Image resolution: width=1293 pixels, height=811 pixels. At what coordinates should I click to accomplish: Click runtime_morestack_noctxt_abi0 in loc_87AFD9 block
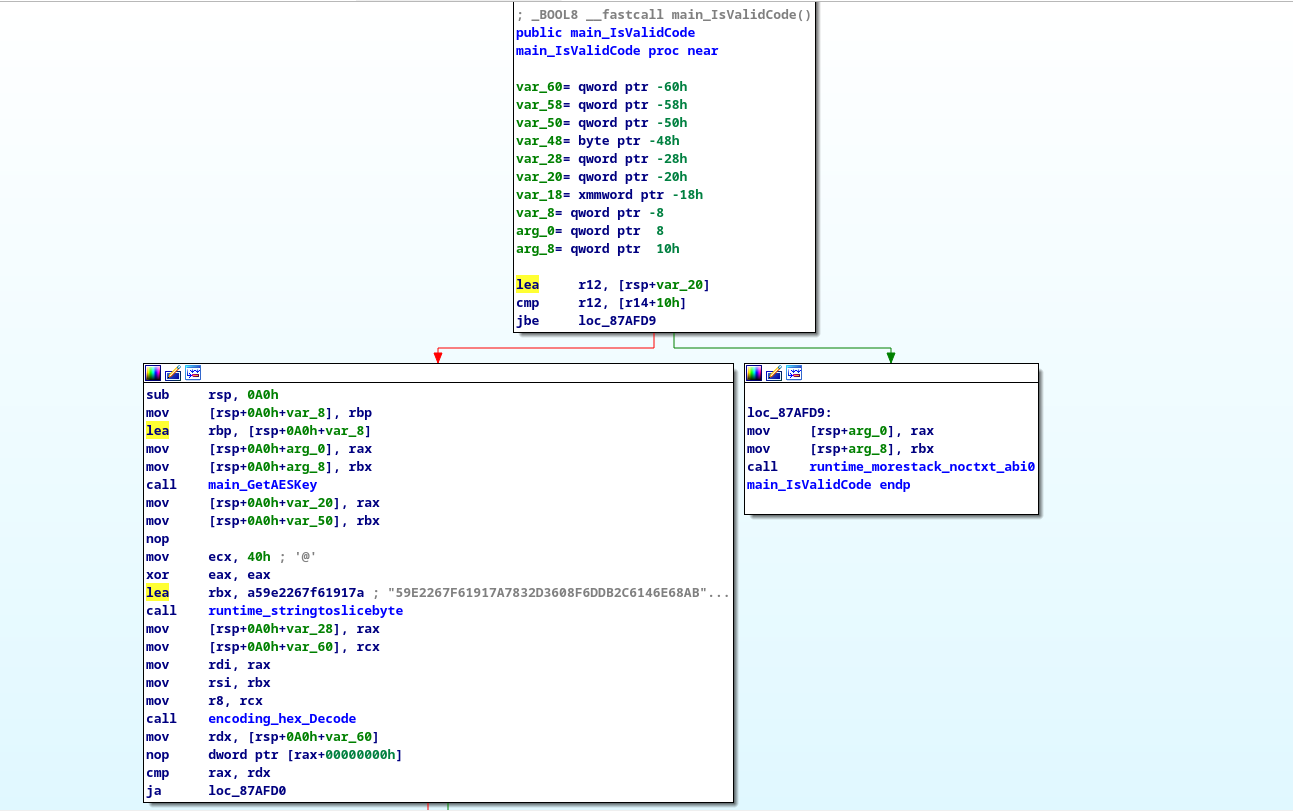coord(921,466)
